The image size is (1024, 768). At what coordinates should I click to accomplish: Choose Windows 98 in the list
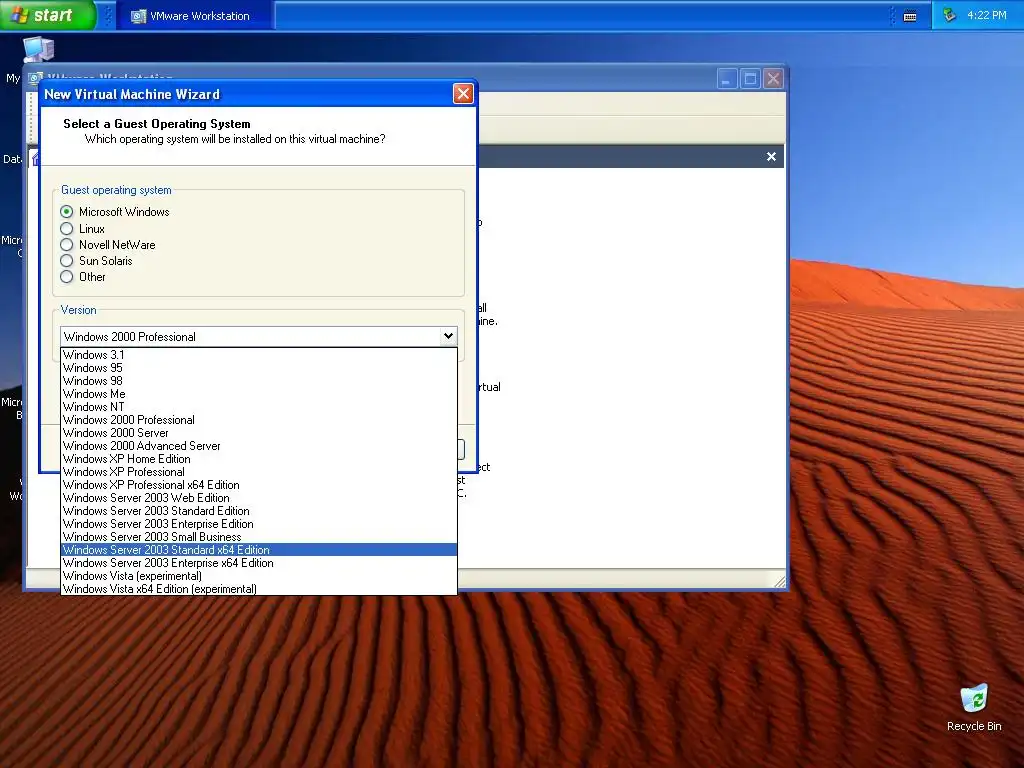[x=259, y=381]
